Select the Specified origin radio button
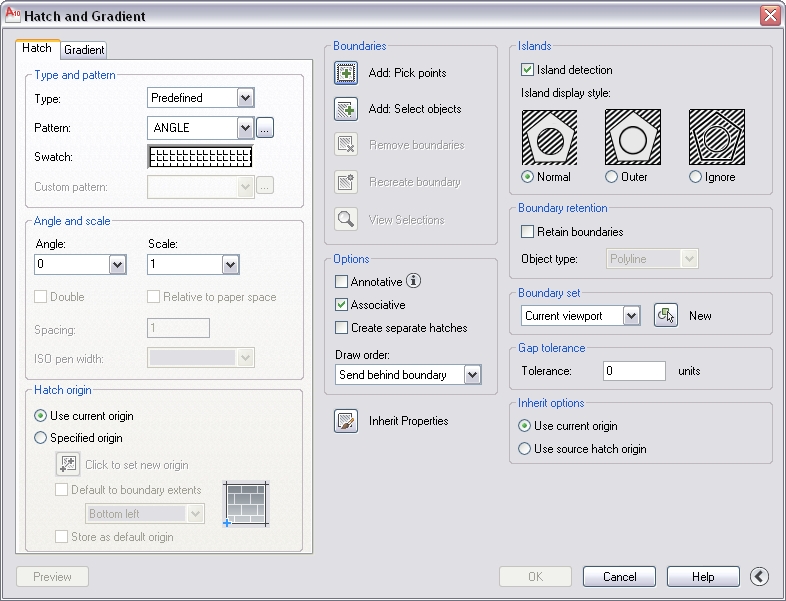 click(x=41, y=438)
